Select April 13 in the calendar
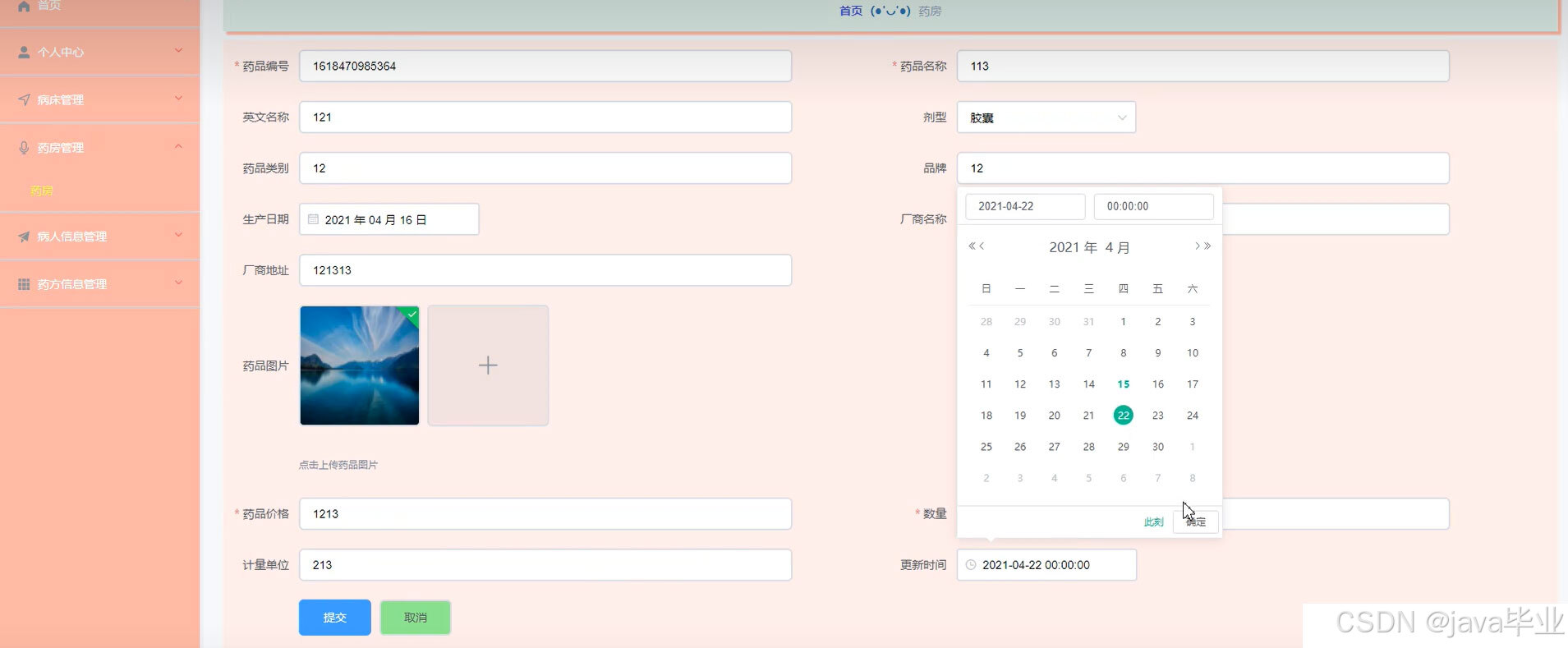 point(1054,384)
